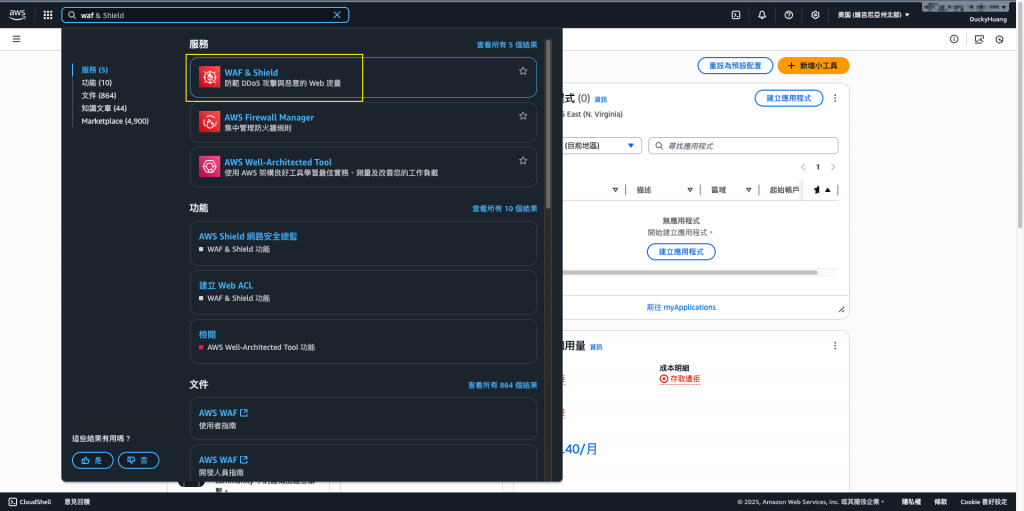View all 10 feature results

[x=505, y=208]
